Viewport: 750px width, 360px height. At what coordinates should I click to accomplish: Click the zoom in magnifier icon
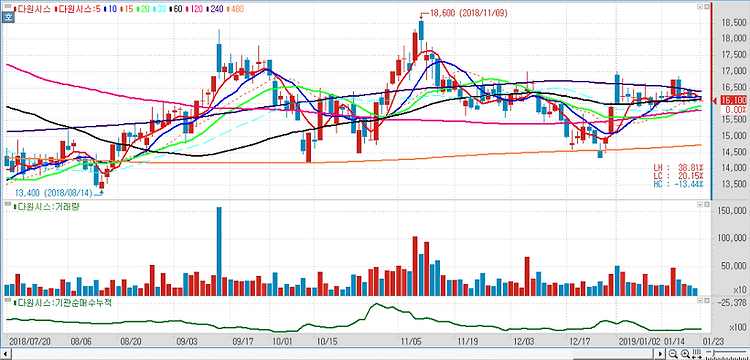685,353
